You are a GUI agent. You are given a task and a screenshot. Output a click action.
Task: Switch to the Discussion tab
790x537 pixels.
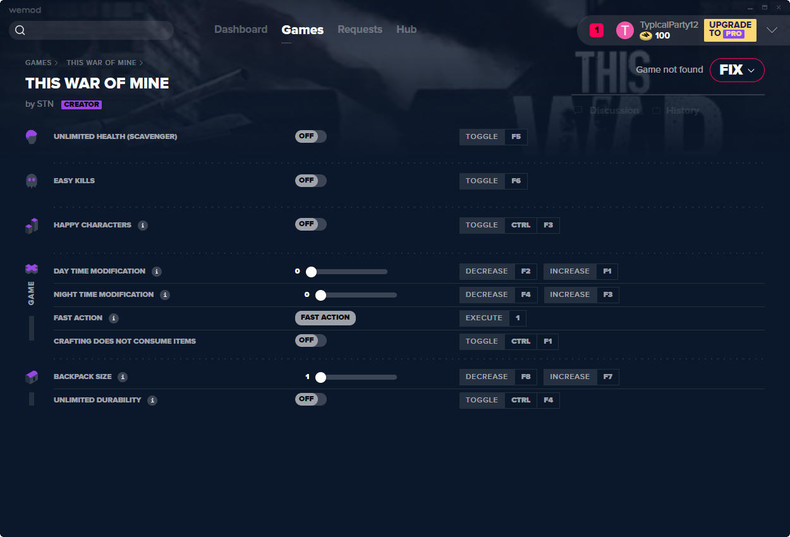click(614, 110)
